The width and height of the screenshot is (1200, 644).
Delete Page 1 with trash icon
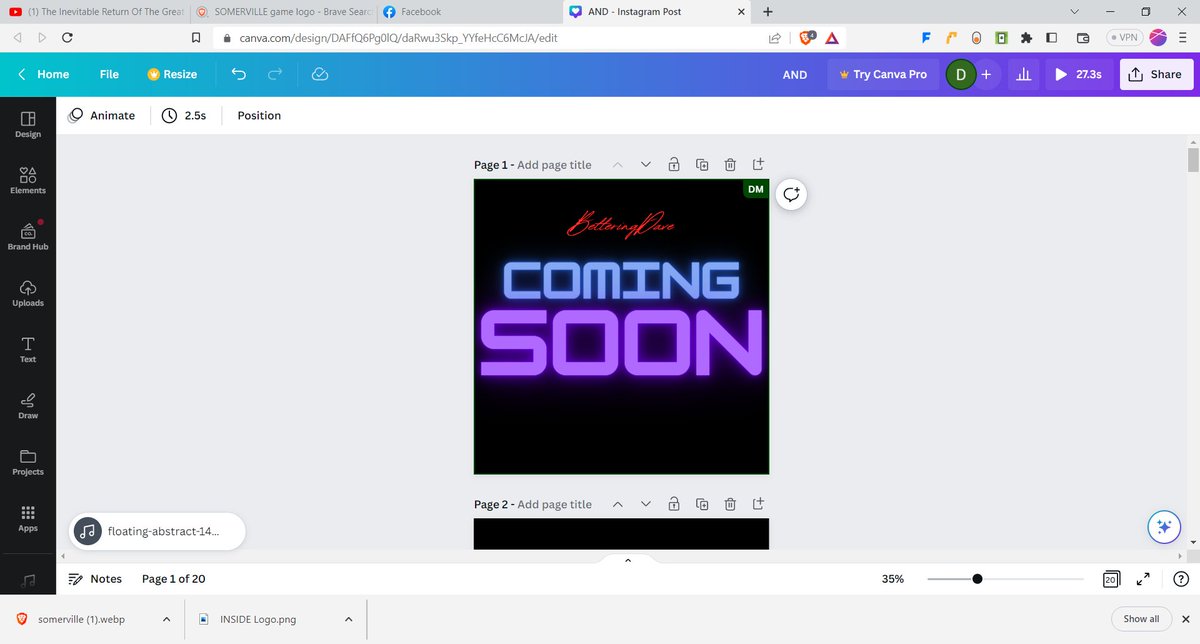click(730, 165)
